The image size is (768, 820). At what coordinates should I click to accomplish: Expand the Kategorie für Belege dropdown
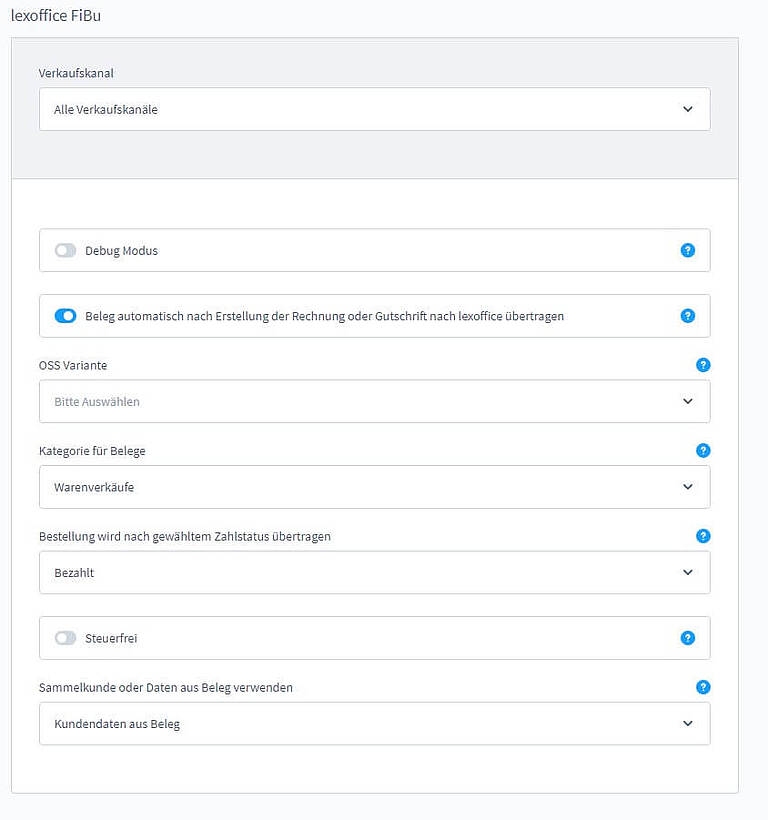point(374,487)
